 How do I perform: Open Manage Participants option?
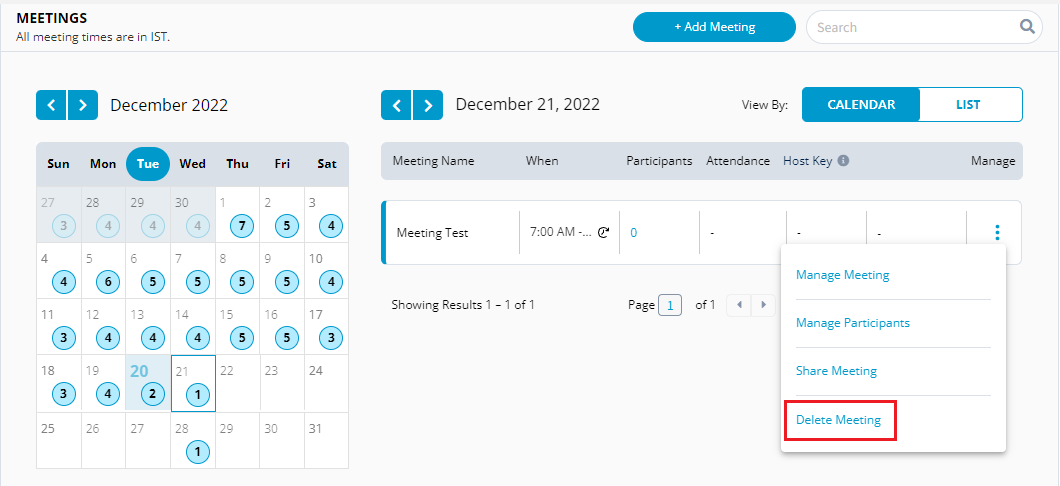pos(852,323)
